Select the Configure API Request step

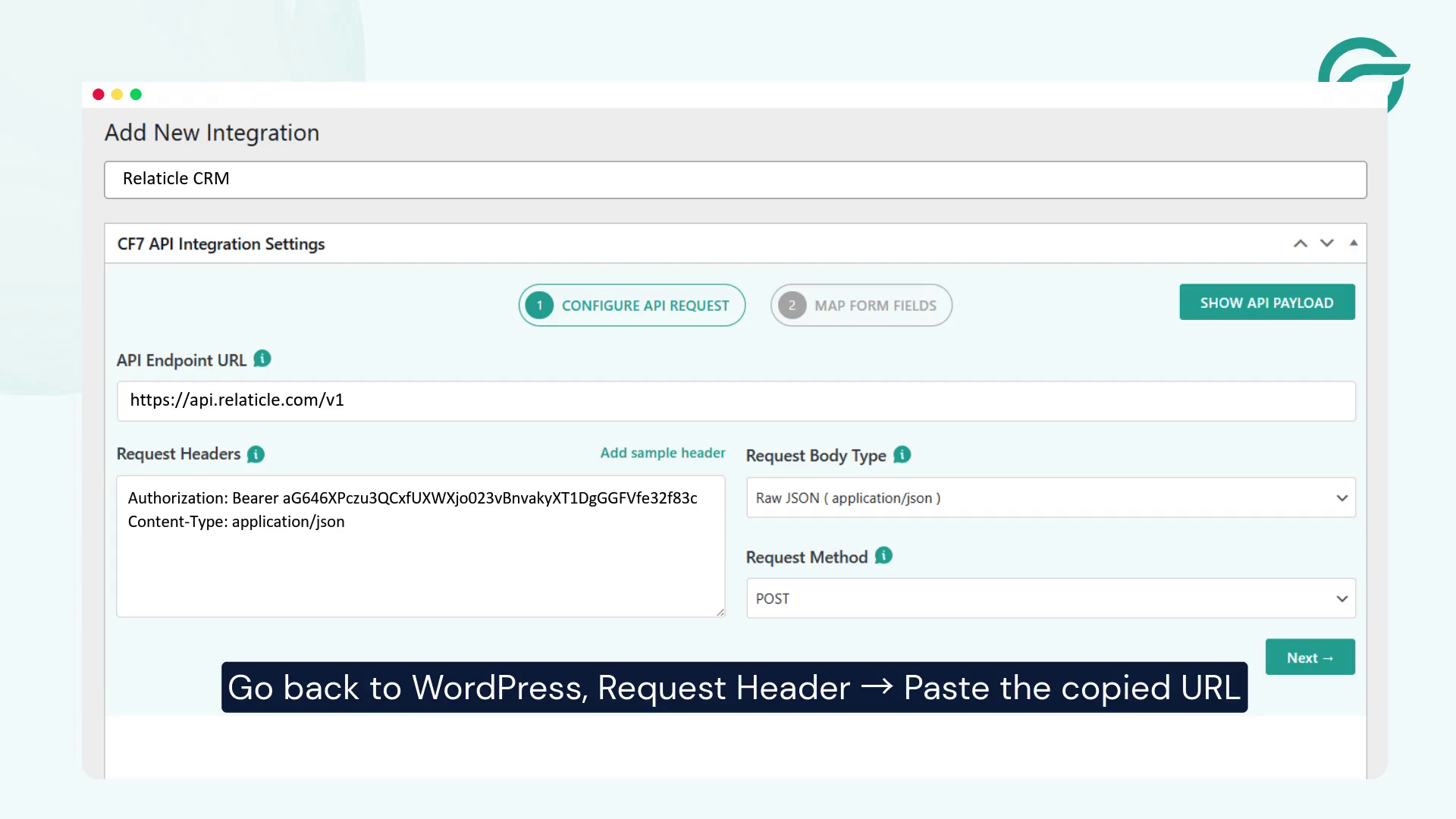pyautogui.click(x=632, y=306)
